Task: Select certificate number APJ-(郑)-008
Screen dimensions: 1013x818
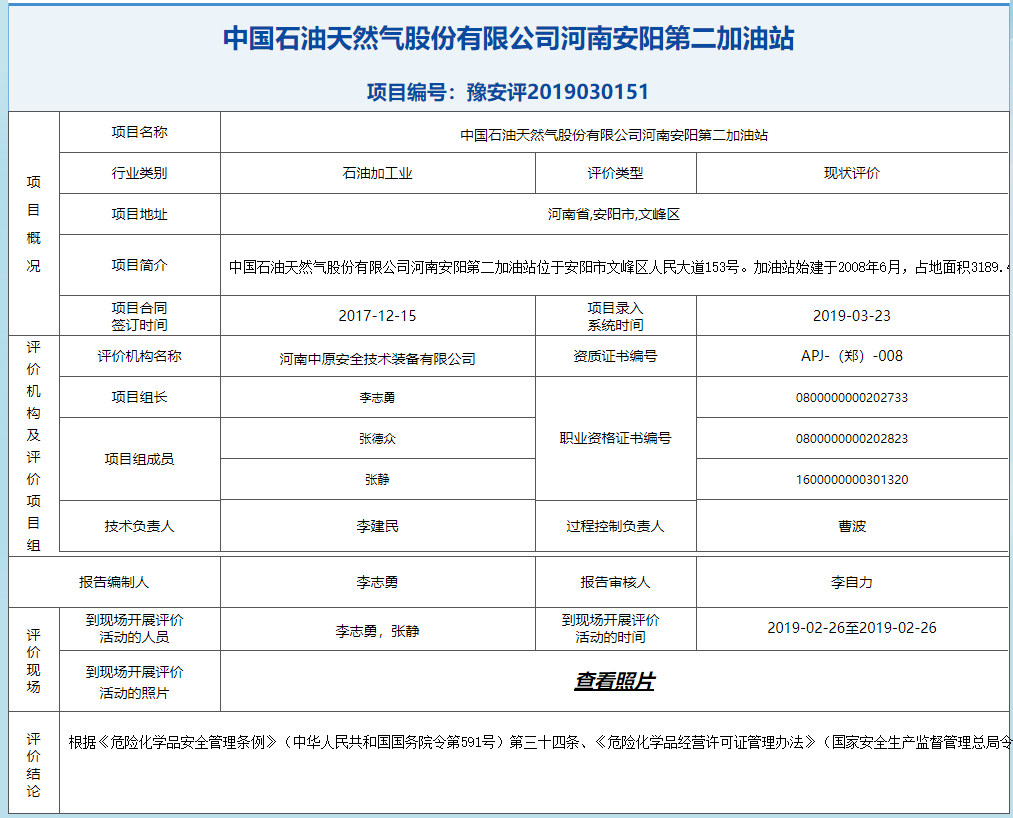Action: (851, 356)
